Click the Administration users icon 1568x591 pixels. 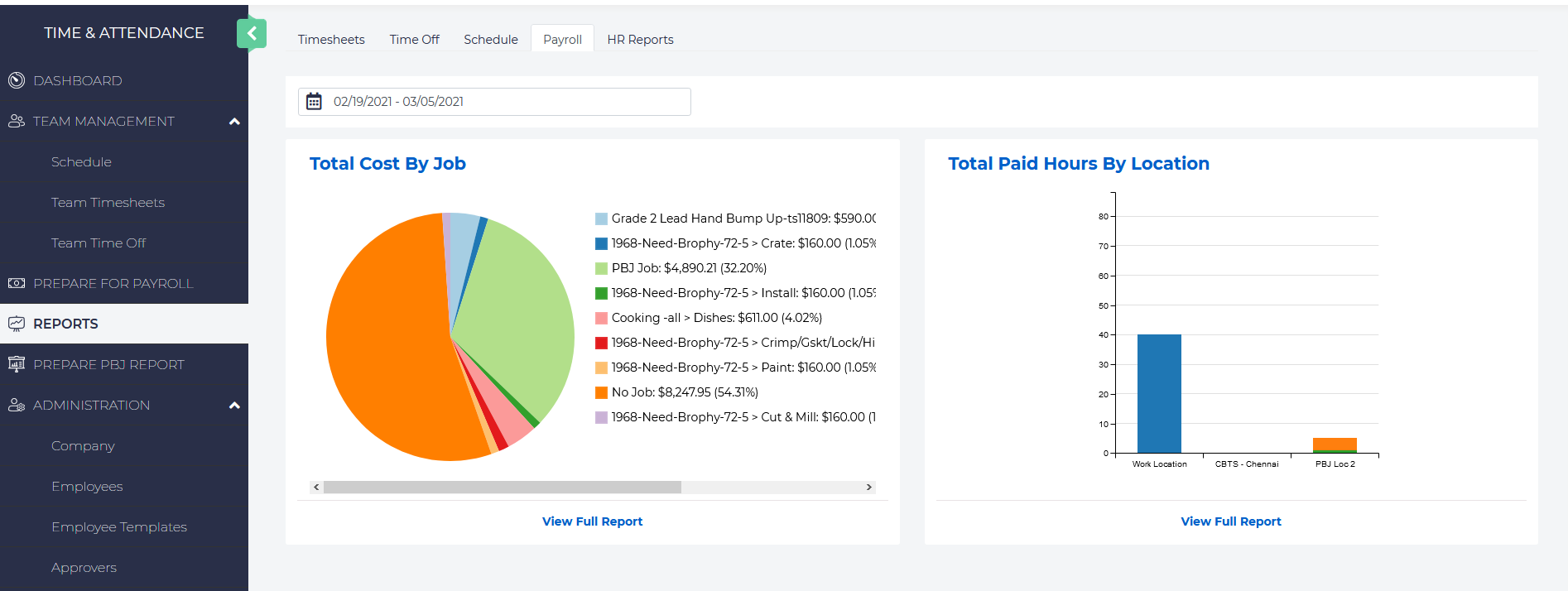[x=17, y=405]
